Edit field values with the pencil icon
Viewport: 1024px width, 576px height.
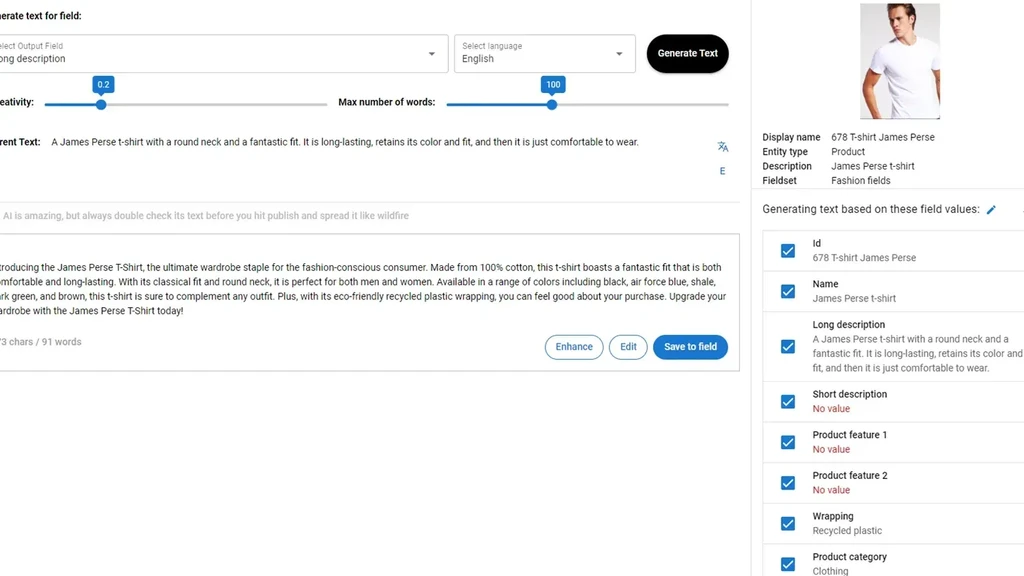click(x=991, y=210)
